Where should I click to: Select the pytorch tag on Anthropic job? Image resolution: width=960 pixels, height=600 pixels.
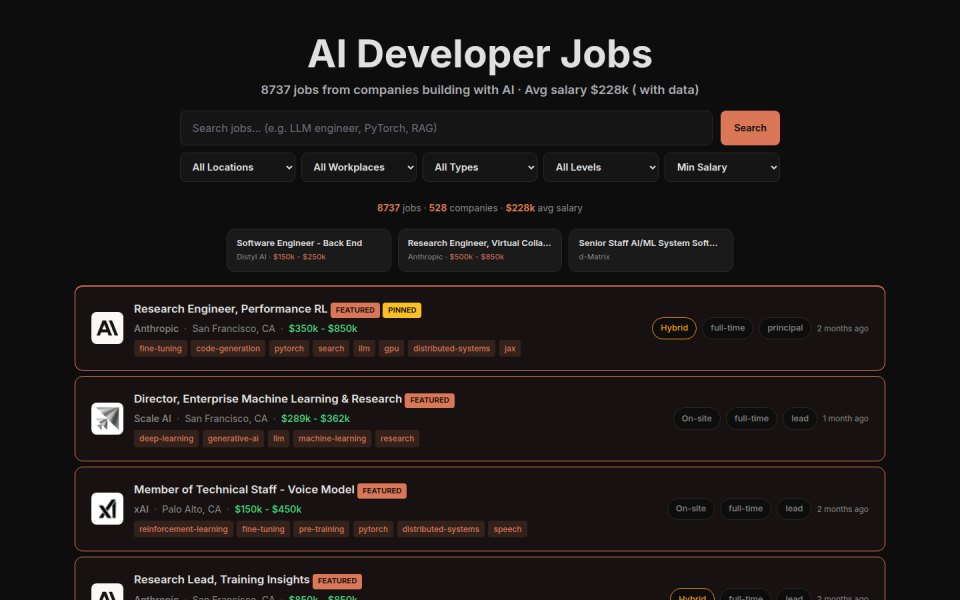point(289,348)
